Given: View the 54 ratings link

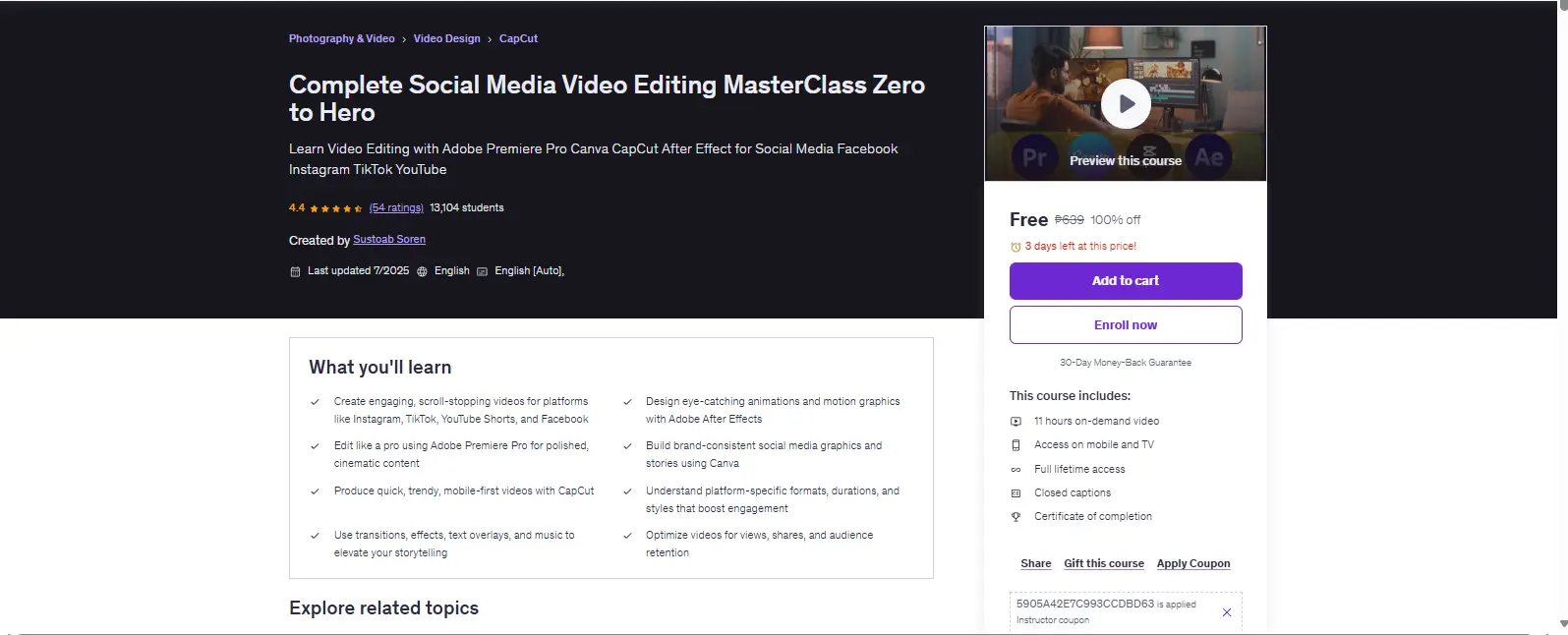Looking at the screenshot, I should pos(396,208).
